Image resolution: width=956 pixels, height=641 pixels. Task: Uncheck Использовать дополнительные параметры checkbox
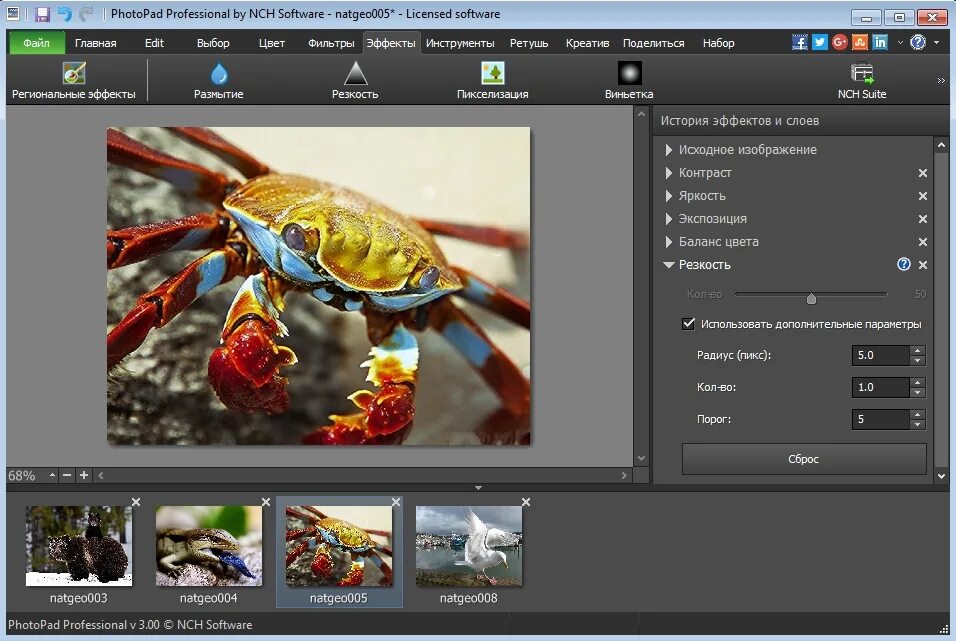coord(688,324)
